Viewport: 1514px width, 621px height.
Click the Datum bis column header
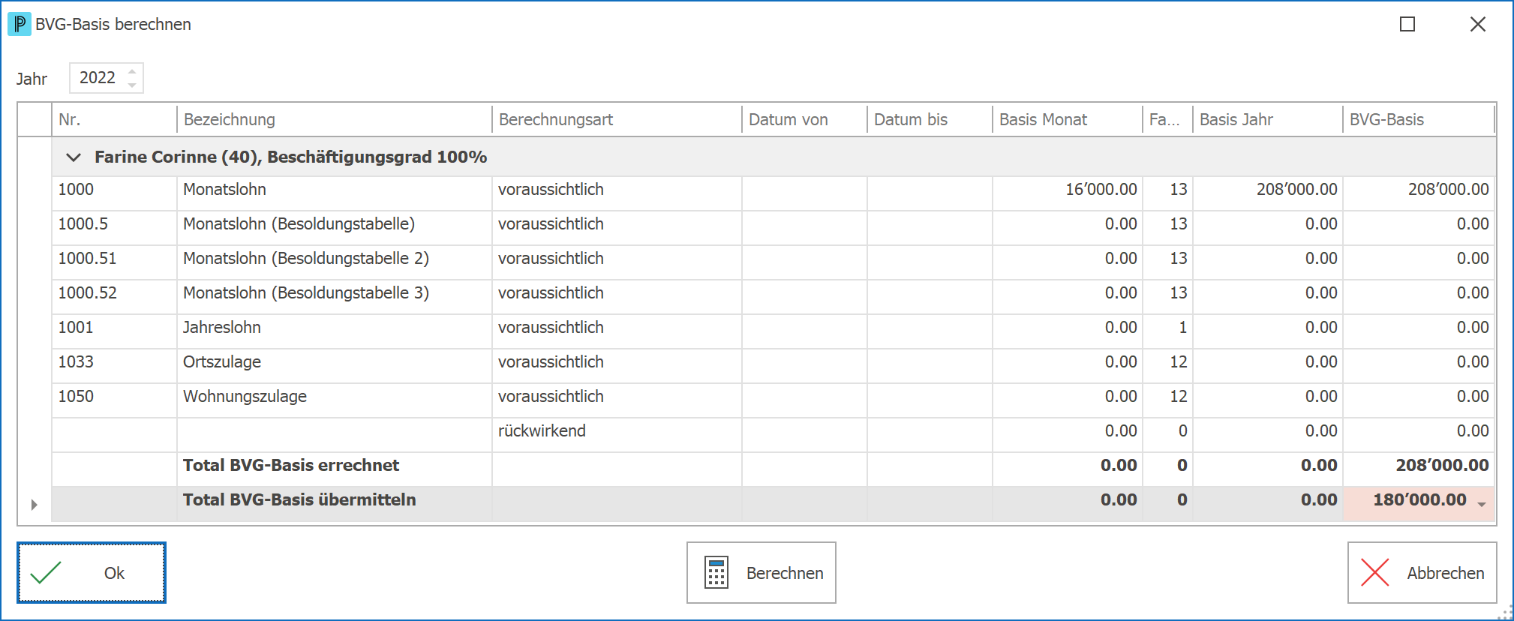pos(930,120)
